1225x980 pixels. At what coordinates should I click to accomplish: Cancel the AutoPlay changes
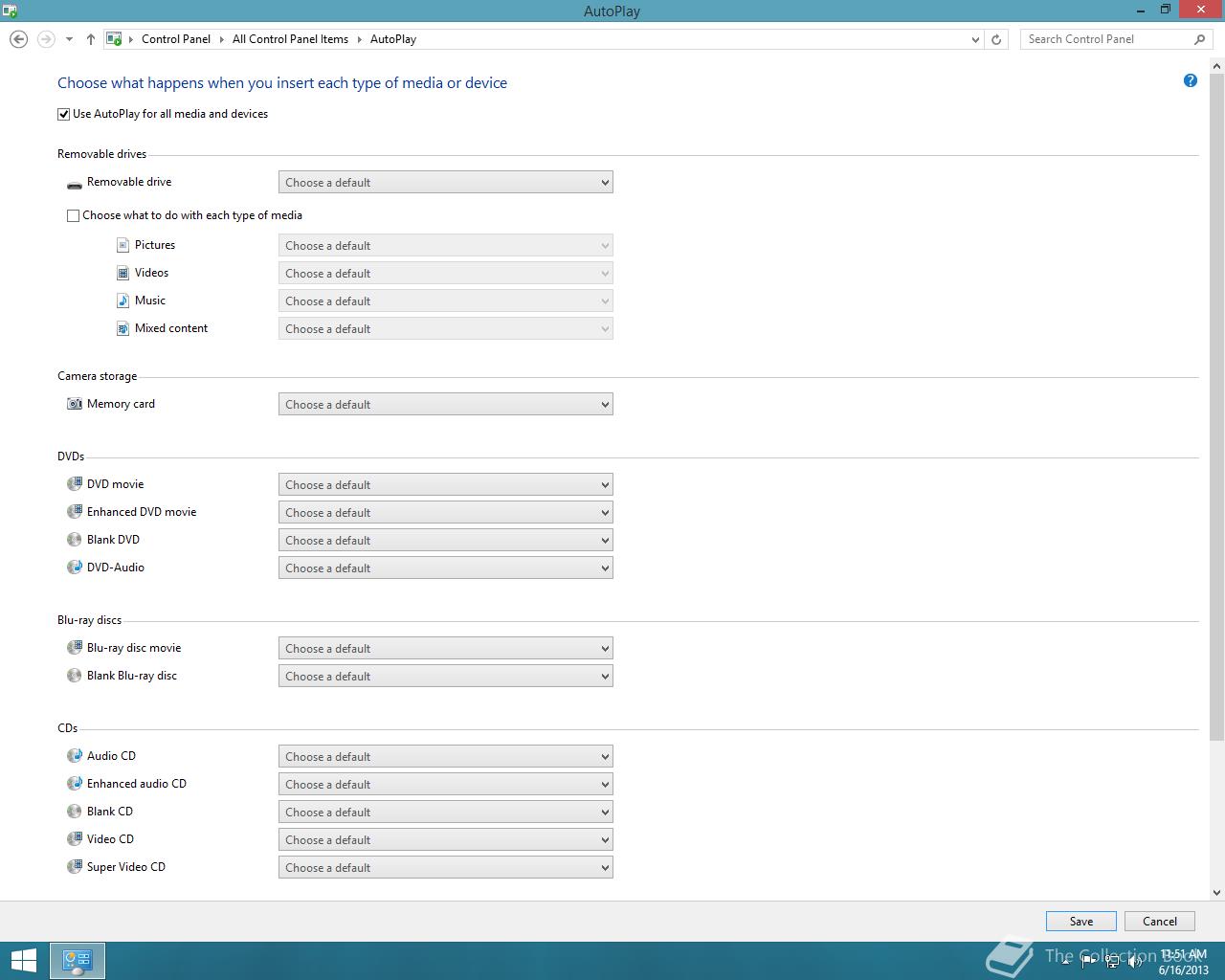click(x=1160, y=921)
